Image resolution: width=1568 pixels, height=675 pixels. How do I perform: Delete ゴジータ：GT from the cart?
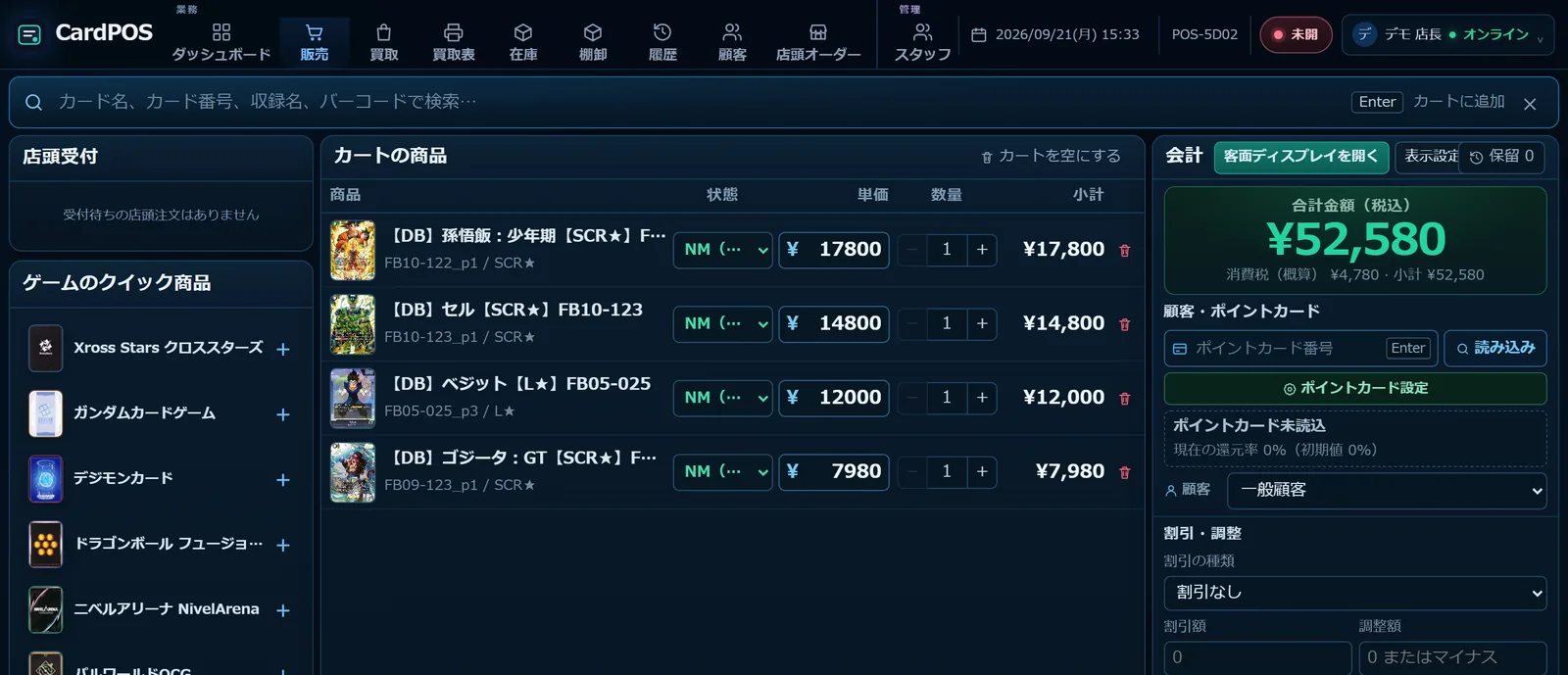tap(1125, 472)
